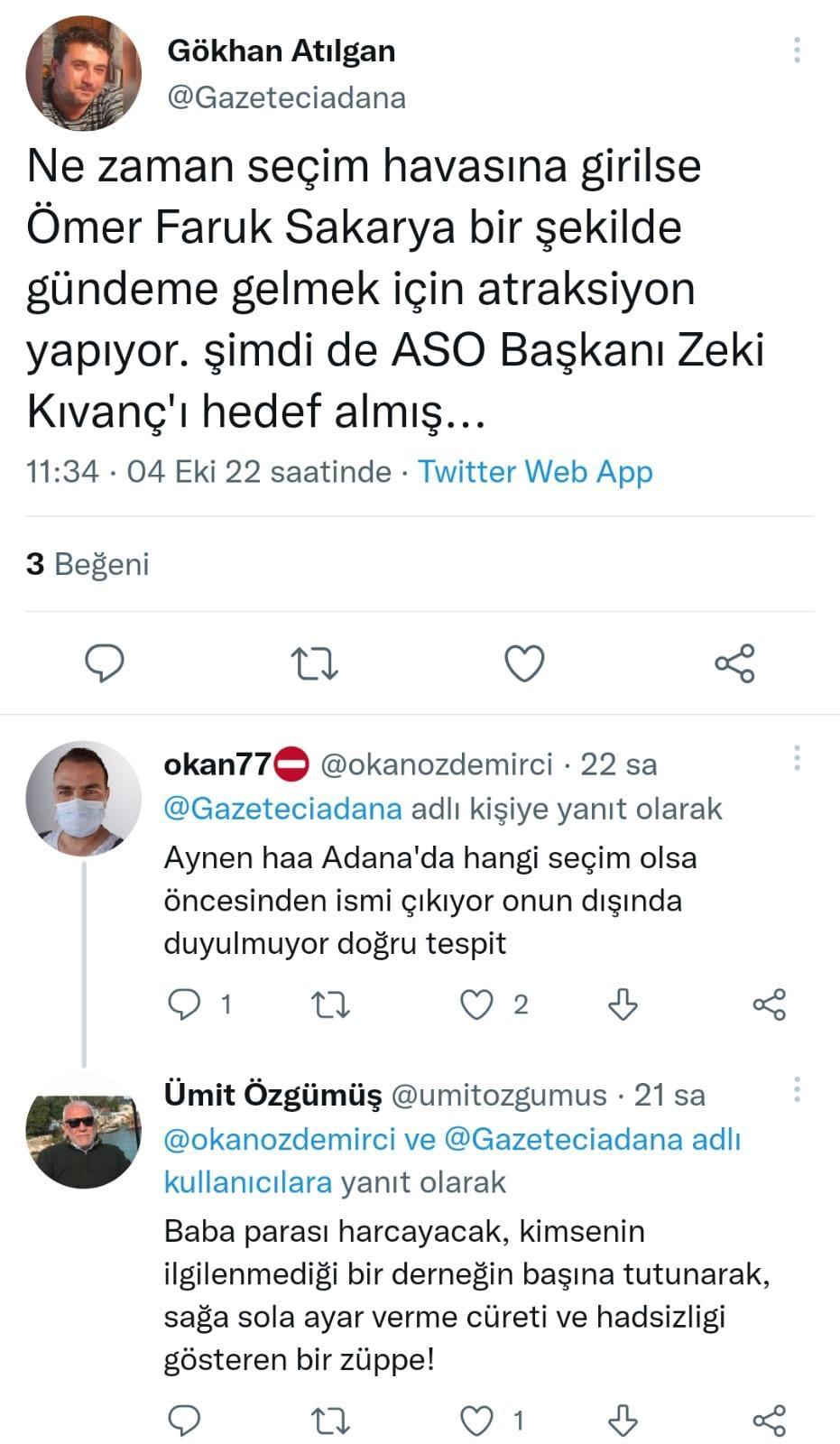Retweet okan77's reply

[330, 1004]
